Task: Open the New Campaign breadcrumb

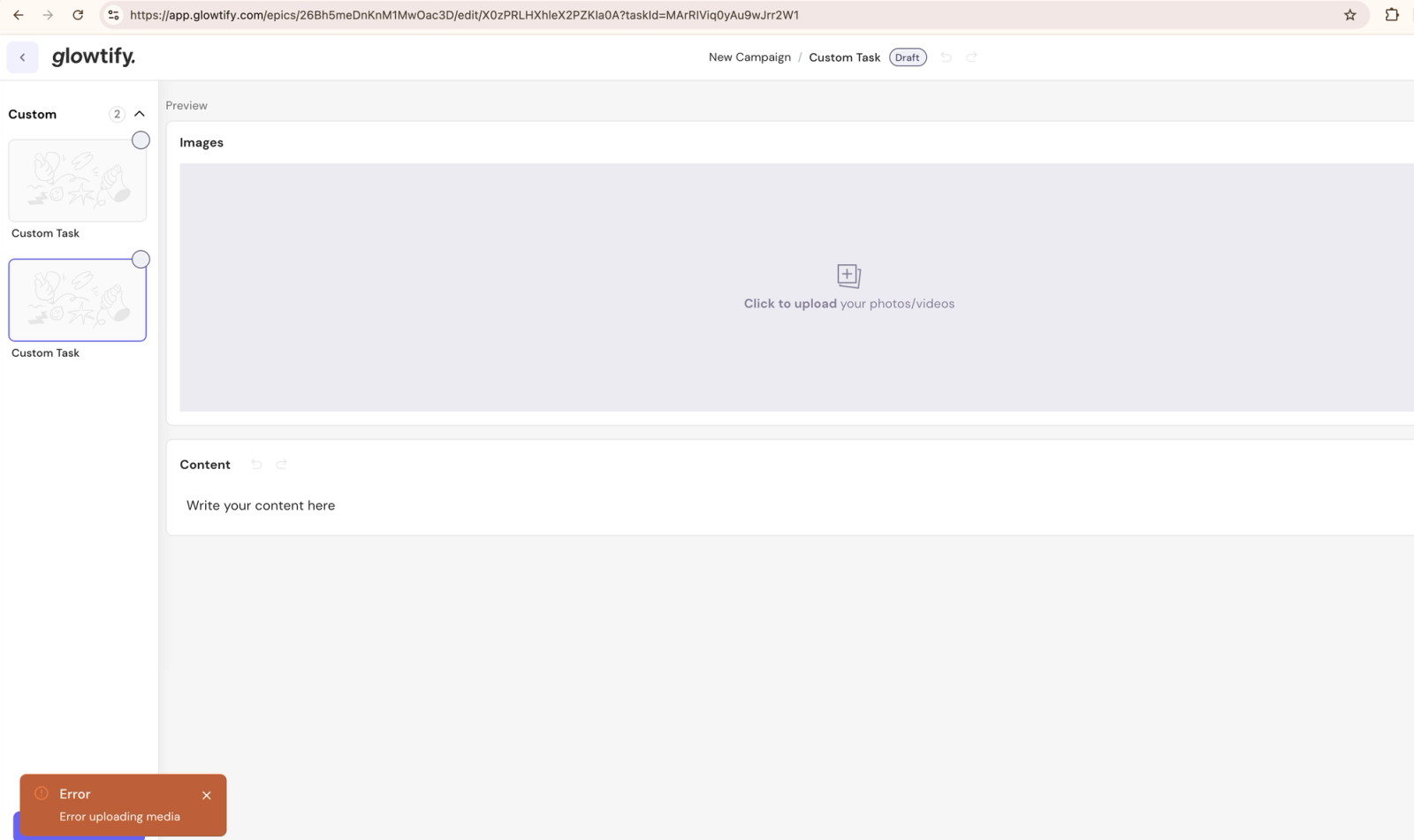Action: tap(749, 57)
